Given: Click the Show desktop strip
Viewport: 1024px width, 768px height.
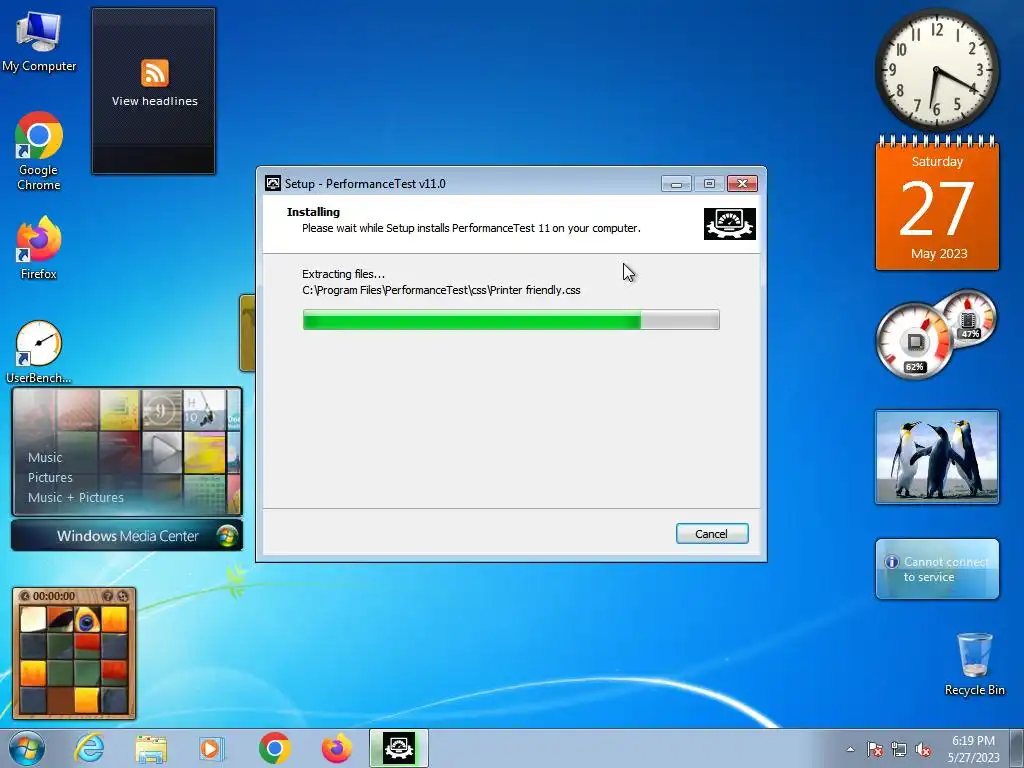Looking at the screenshot, I should click(x=1017, y=748).
